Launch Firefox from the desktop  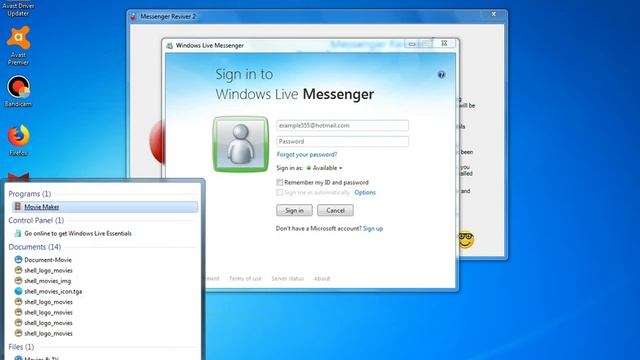pyautogui.click(x=18, y=140)
